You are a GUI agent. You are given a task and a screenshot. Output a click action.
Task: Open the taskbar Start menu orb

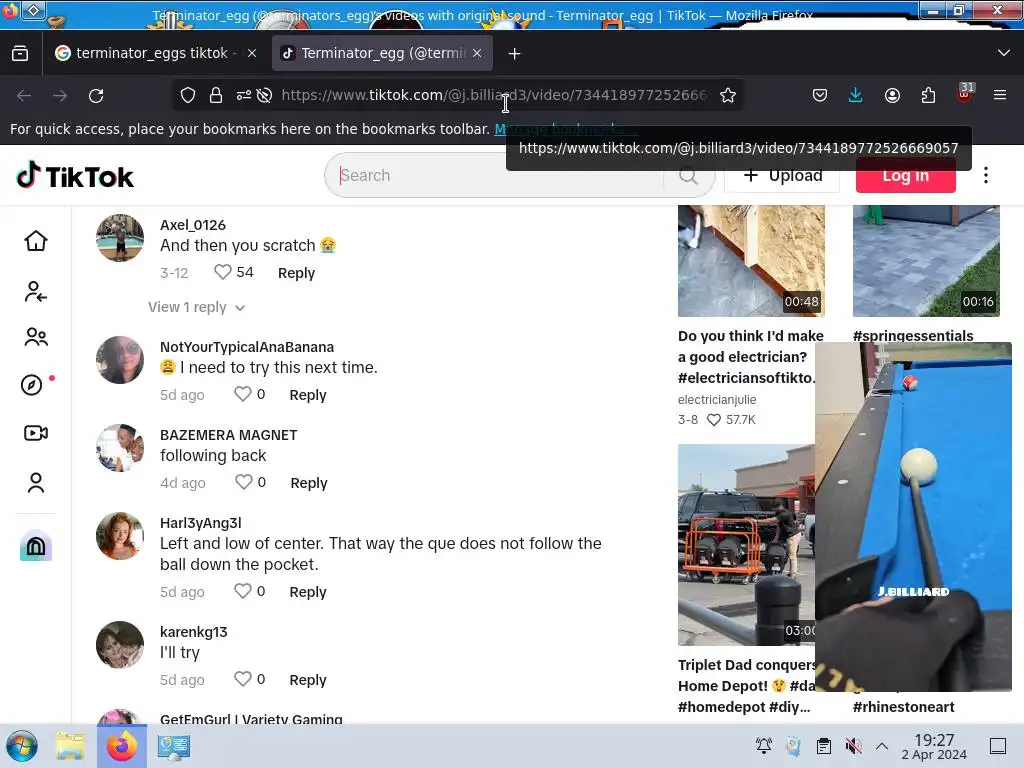(22, 746)
